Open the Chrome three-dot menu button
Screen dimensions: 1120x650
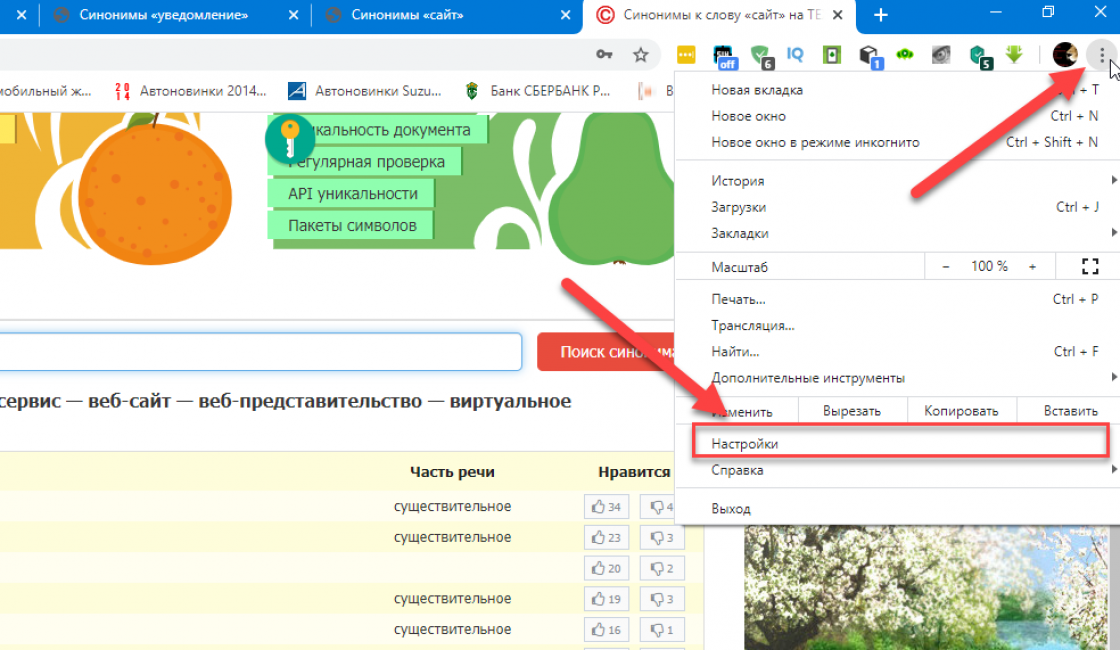click(x=1102, y=55)
